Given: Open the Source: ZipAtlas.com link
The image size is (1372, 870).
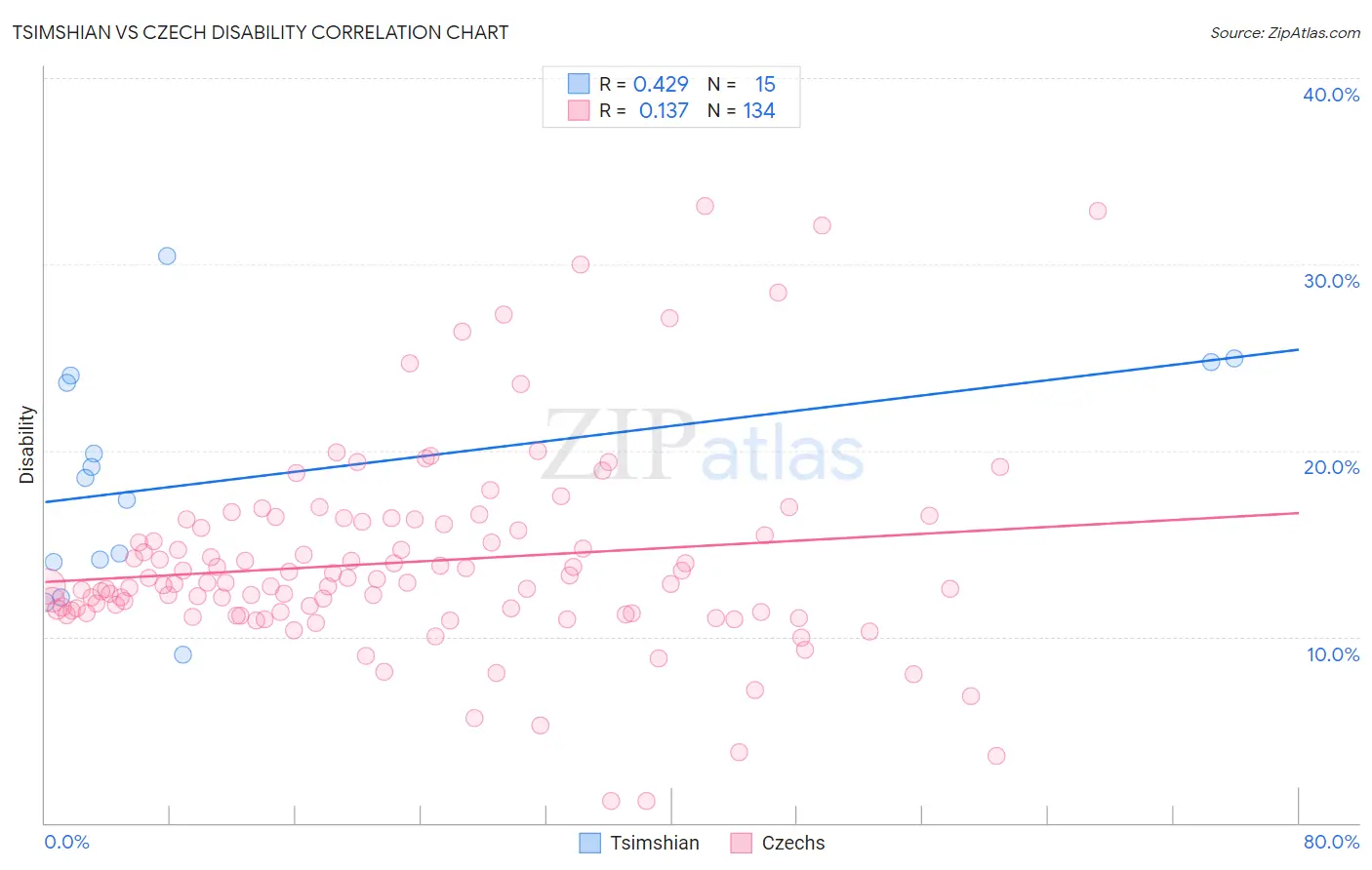Looking at the screenshot, I should [1284, 32].
